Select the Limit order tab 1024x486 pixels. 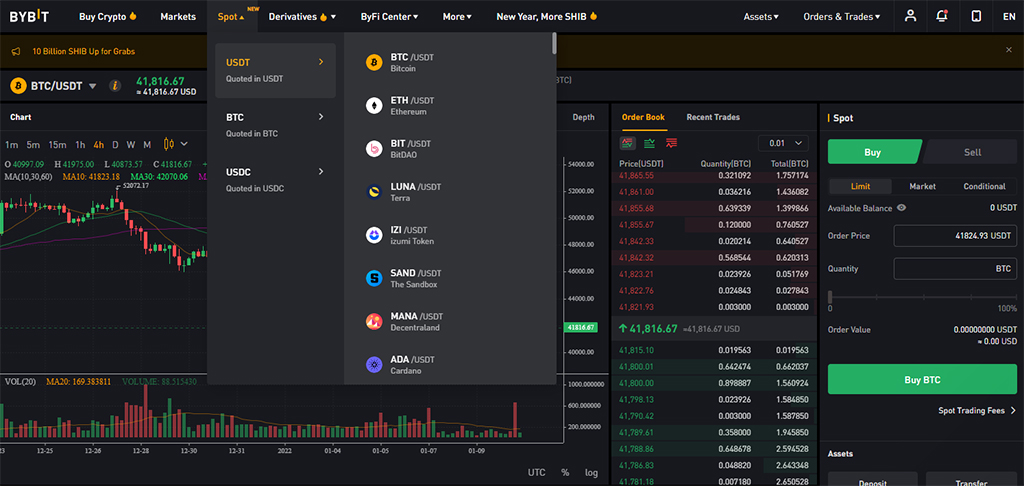860,186
